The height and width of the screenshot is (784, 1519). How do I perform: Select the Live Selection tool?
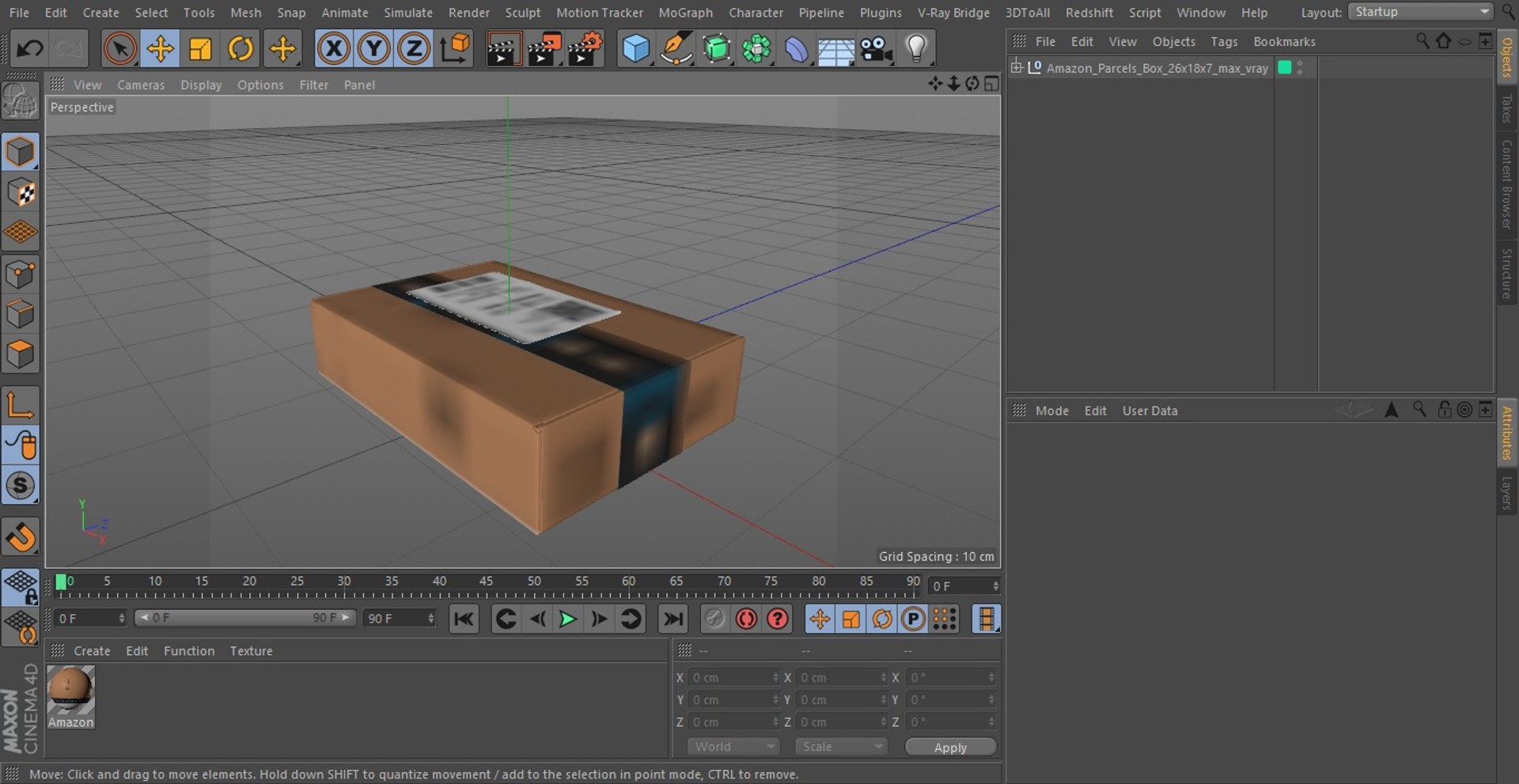coord(119,49)
